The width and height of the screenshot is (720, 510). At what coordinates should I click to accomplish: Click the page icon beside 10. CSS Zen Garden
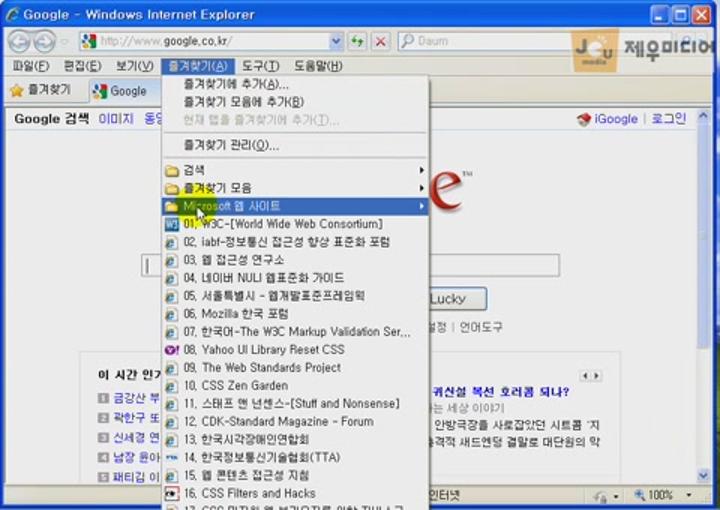[171, 386]
